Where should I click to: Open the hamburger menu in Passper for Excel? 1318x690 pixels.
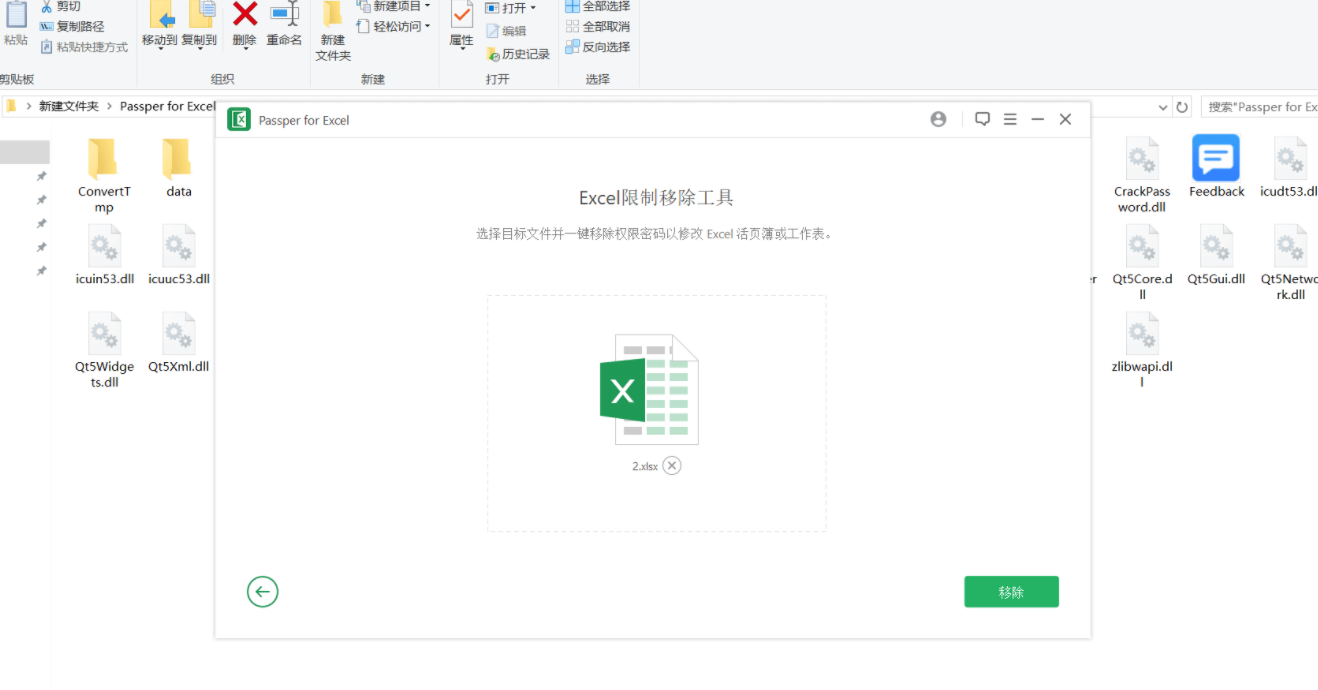pyautogui.click(x=1010, y=118)
